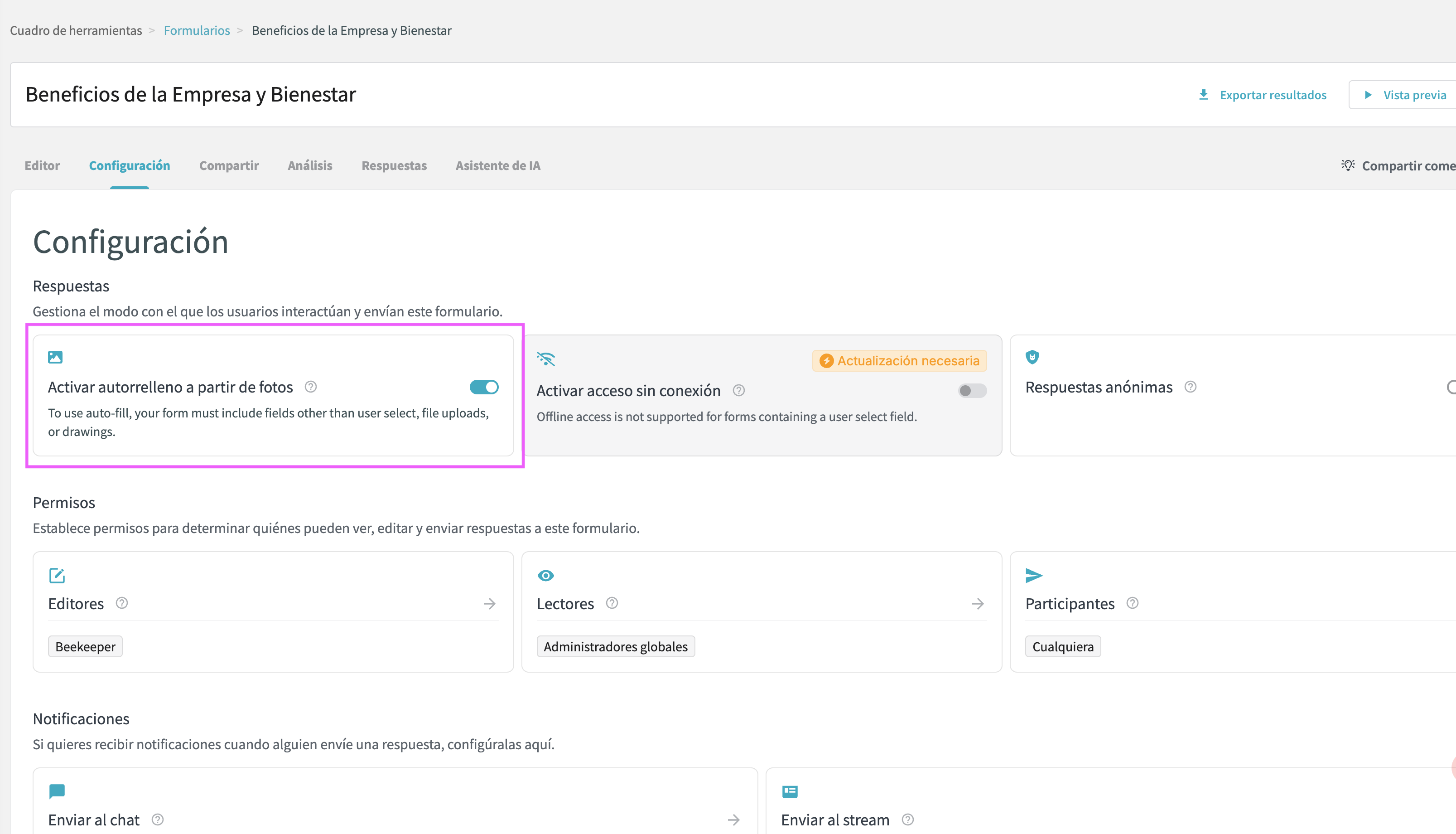Click the Respuestas section heading
The image size is (1456, 834).
click(71, 286)
